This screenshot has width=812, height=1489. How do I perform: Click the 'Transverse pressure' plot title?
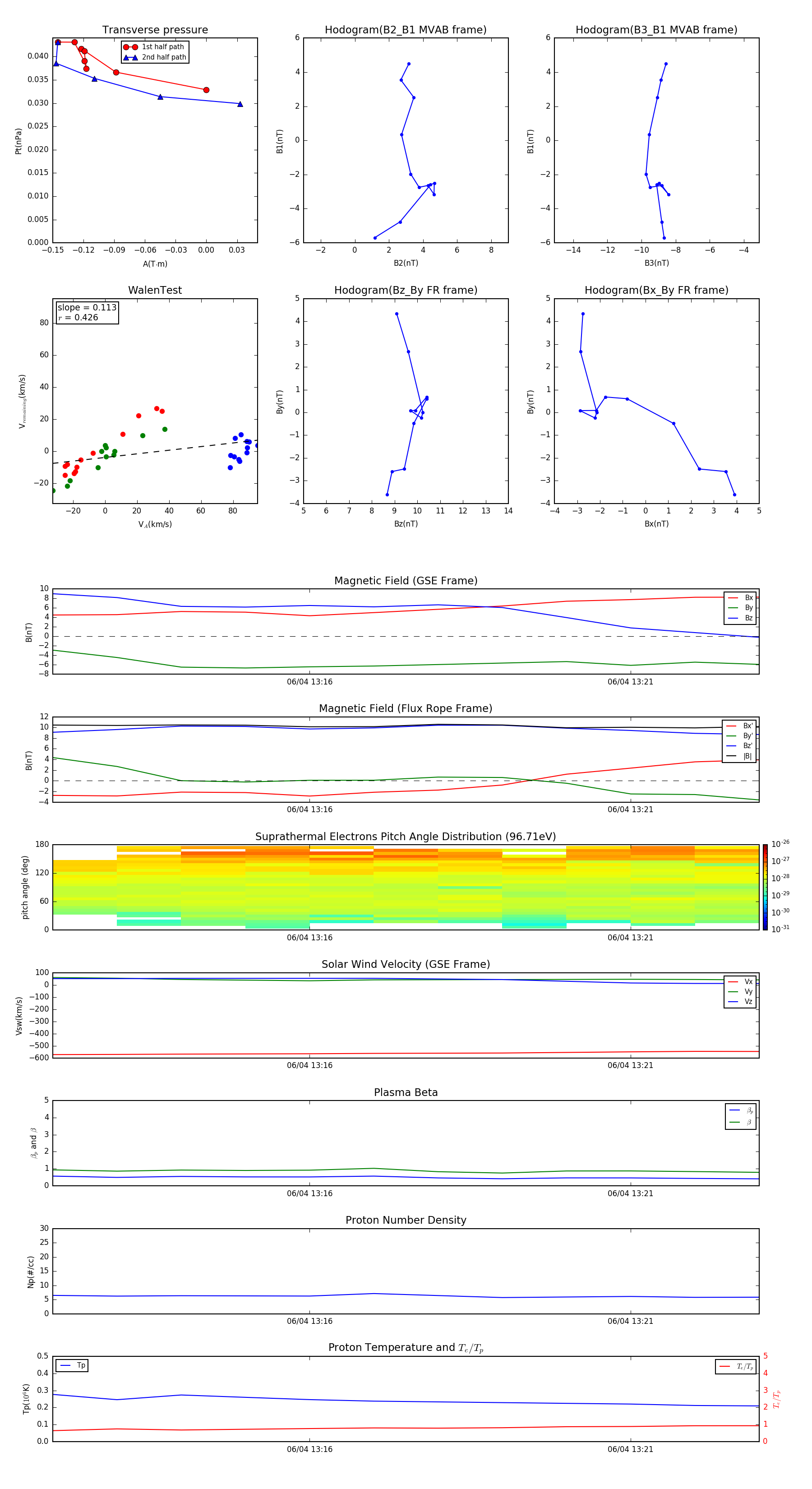[155, 30]
